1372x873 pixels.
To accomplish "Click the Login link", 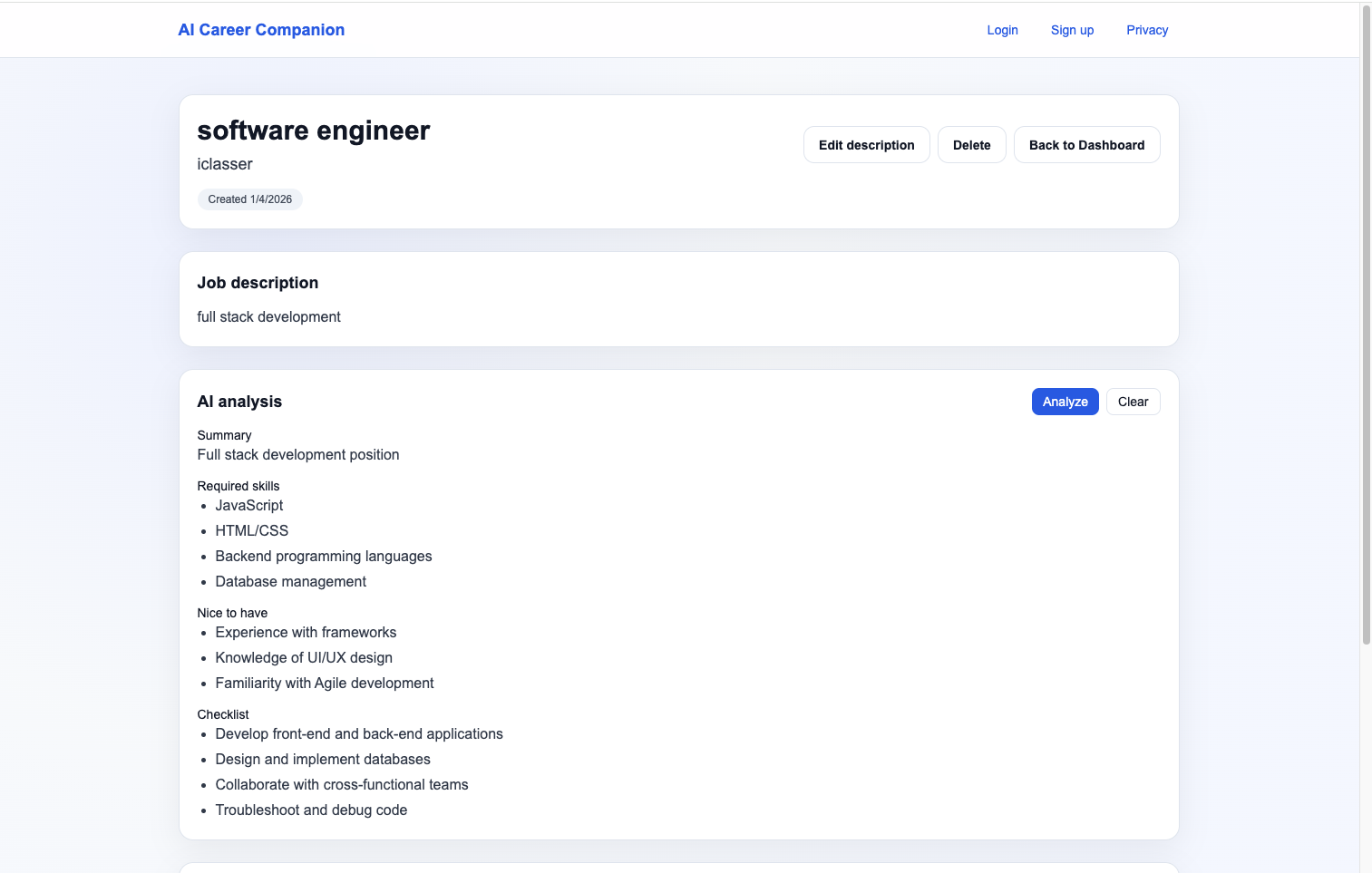I will (1002, 30).
